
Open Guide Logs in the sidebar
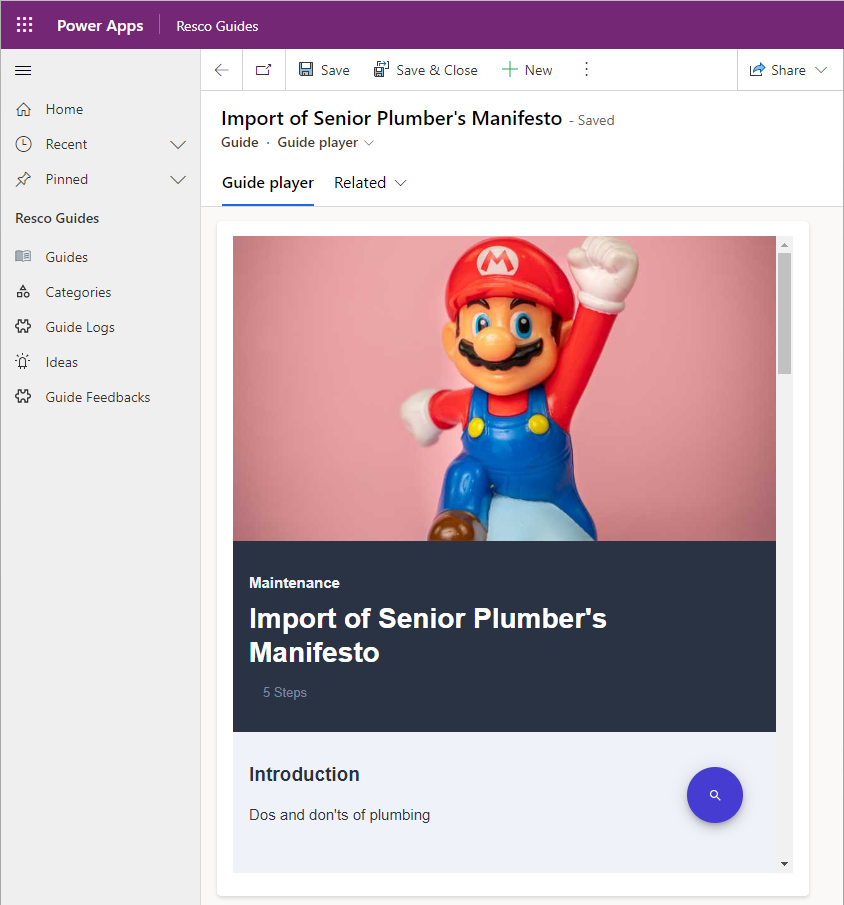tap(80, 327)
